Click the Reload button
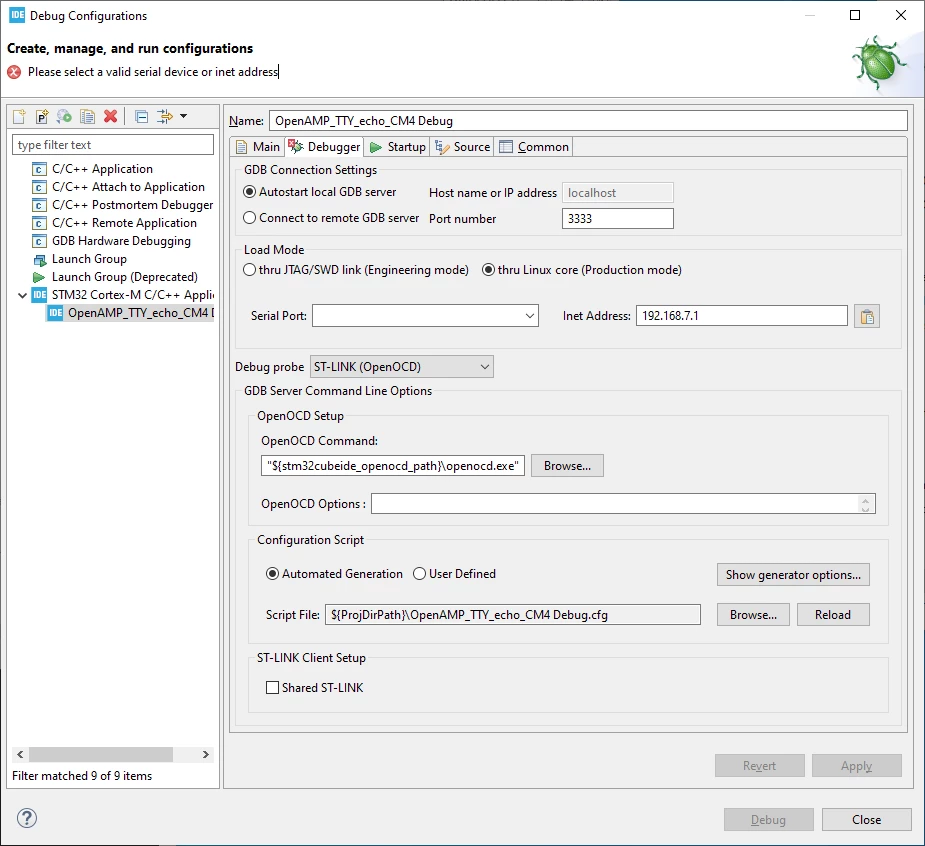 (833, 615)
